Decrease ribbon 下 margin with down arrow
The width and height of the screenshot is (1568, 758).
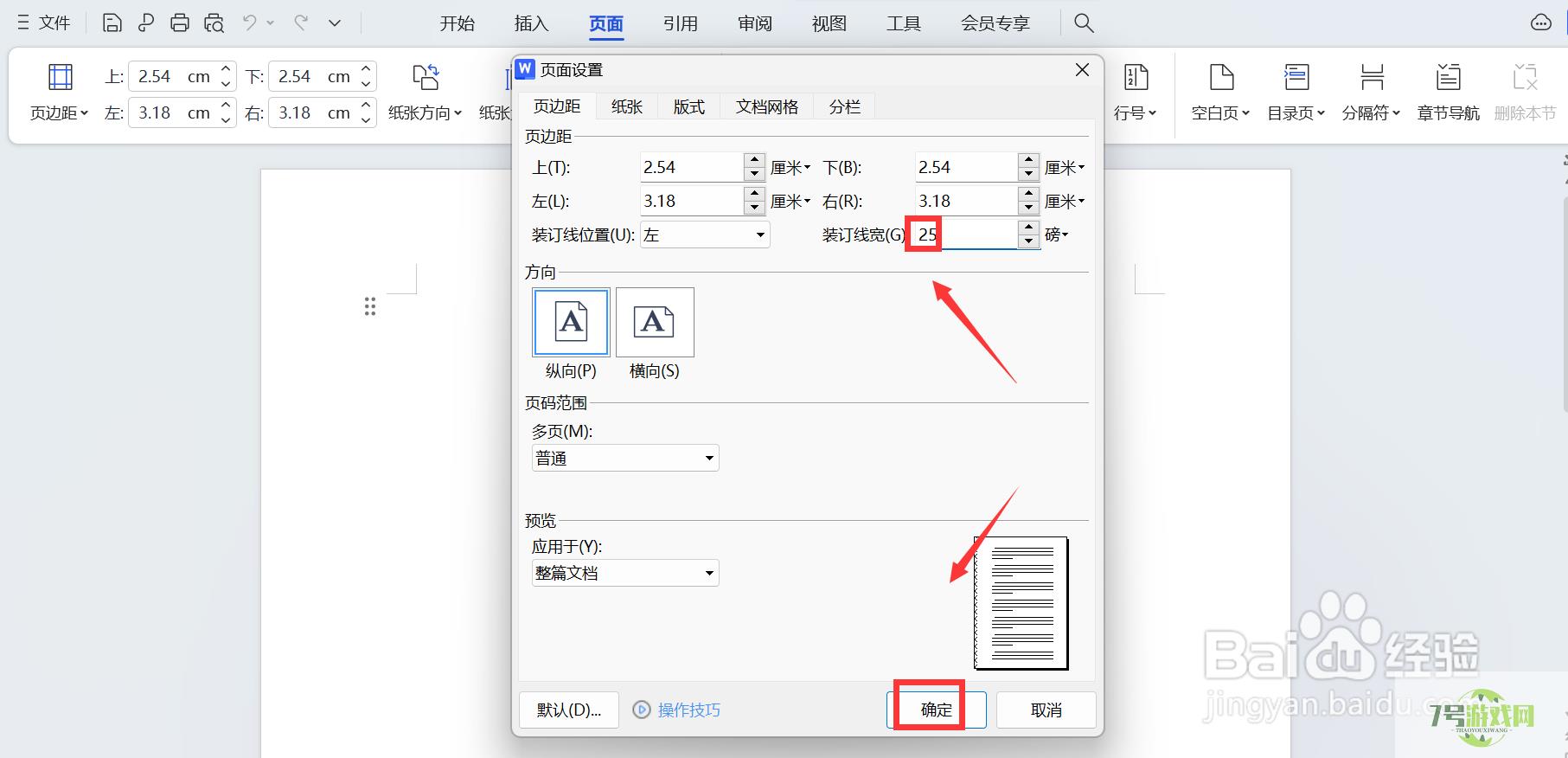click(x=366, y=84)
